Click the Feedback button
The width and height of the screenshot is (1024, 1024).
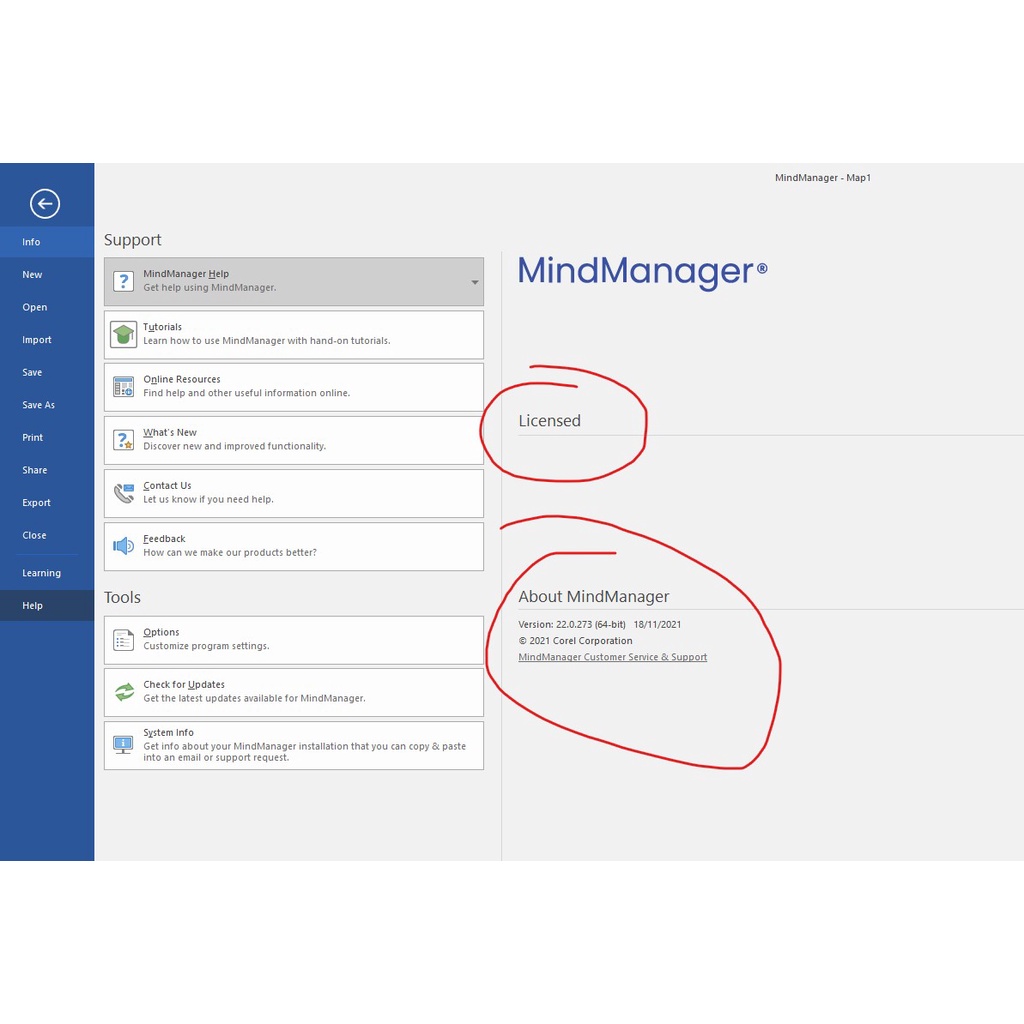[x=294, y=547]
